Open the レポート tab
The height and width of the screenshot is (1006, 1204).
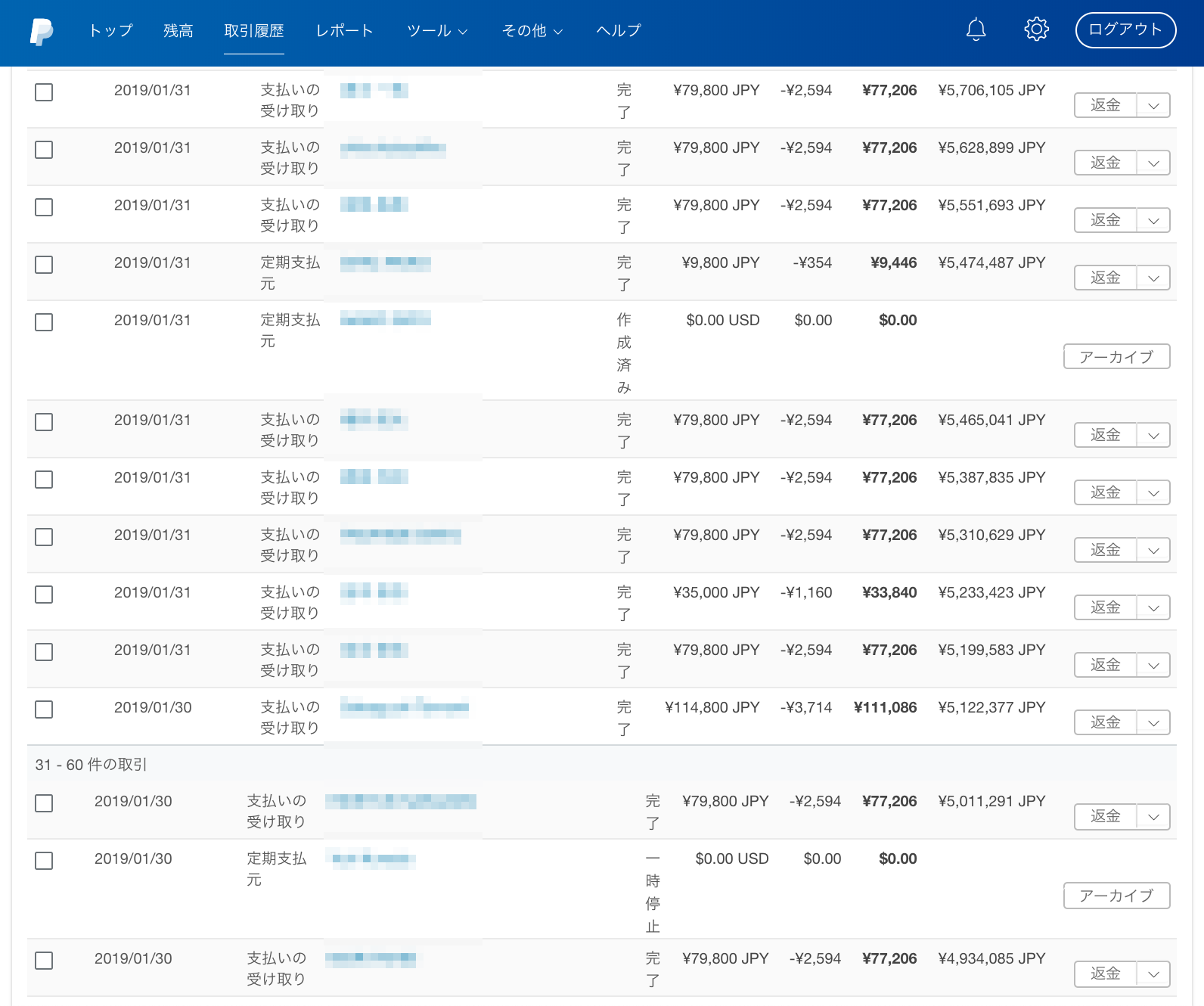tap(345, 30)
